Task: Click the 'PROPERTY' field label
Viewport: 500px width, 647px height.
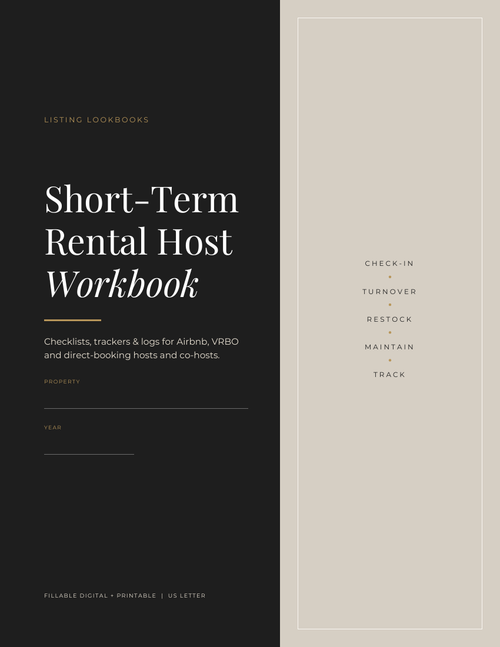Action: pos(62,382)
